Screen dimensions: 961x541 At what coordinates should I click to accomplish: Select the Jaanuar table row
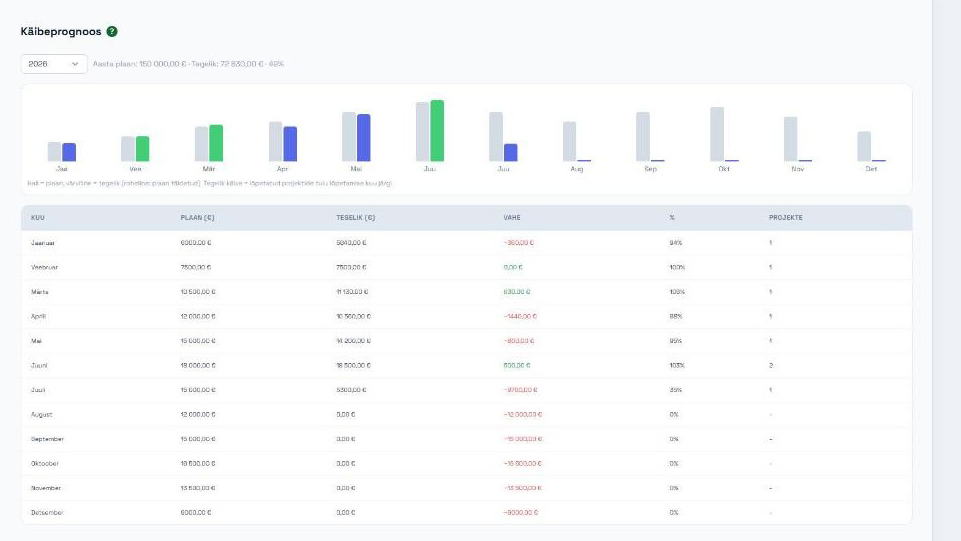coord(466,243)
